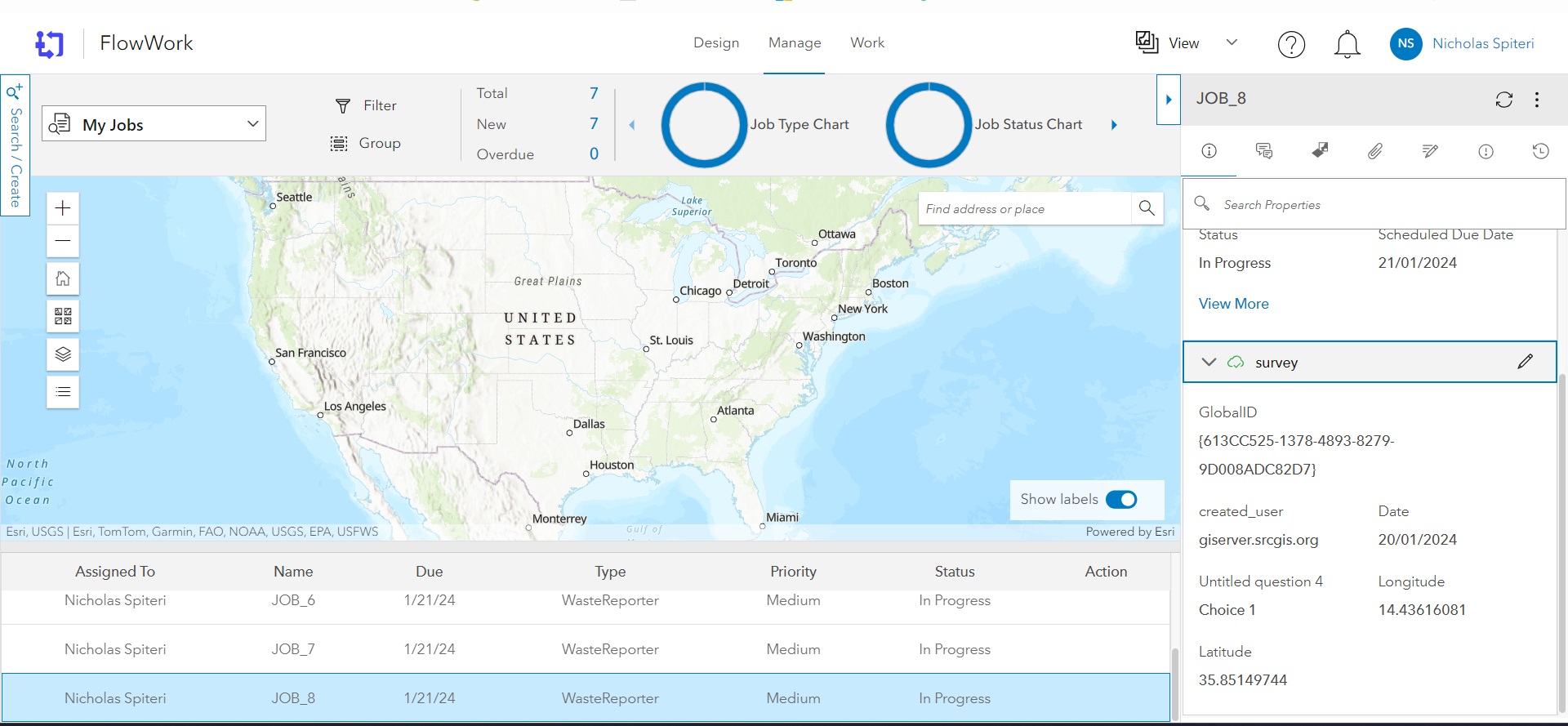
Task: Click the Total count value 7
Action: point(594,94)
